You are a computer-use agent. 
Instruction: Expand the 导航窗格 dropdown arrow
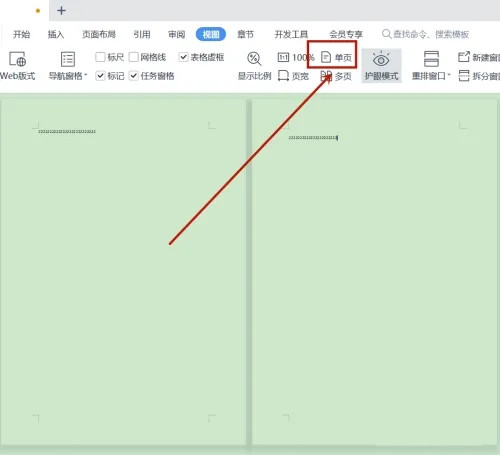pyautogui.click(x=86, y=75)
